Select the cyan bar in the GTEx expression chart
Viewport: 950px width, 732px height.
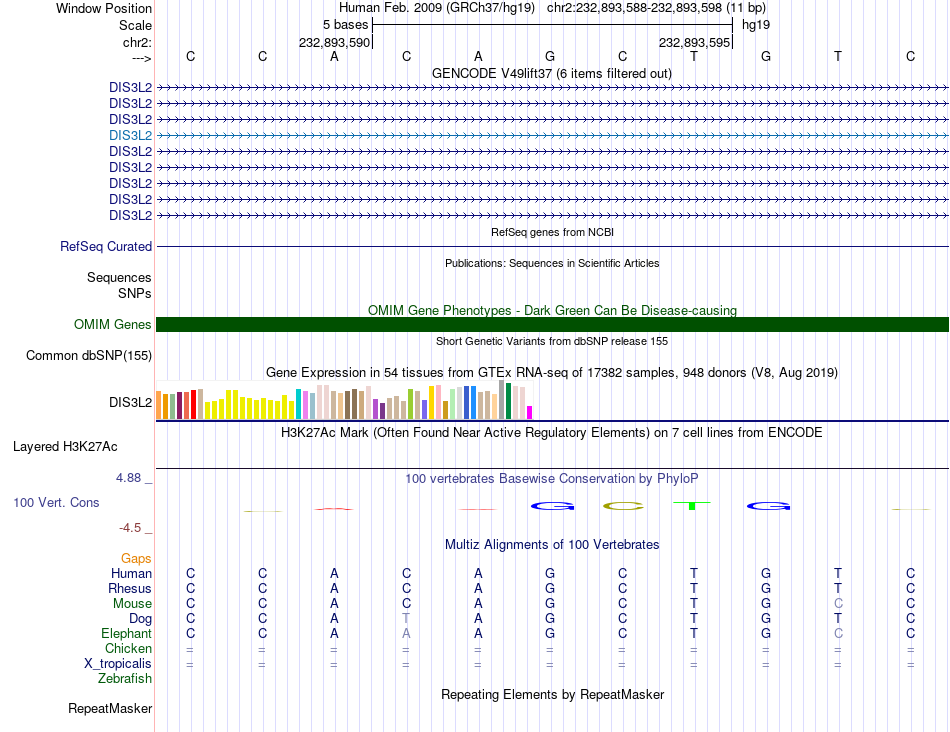point(298,404)
